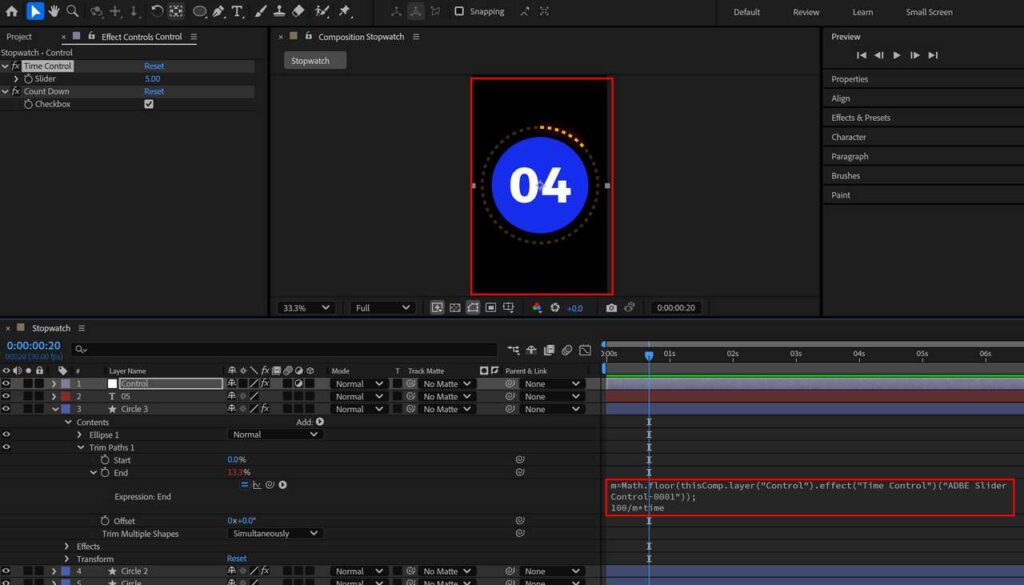The image size is (1024, 585).
Task: Switch to the Review workspace
Action: [806, 12]
